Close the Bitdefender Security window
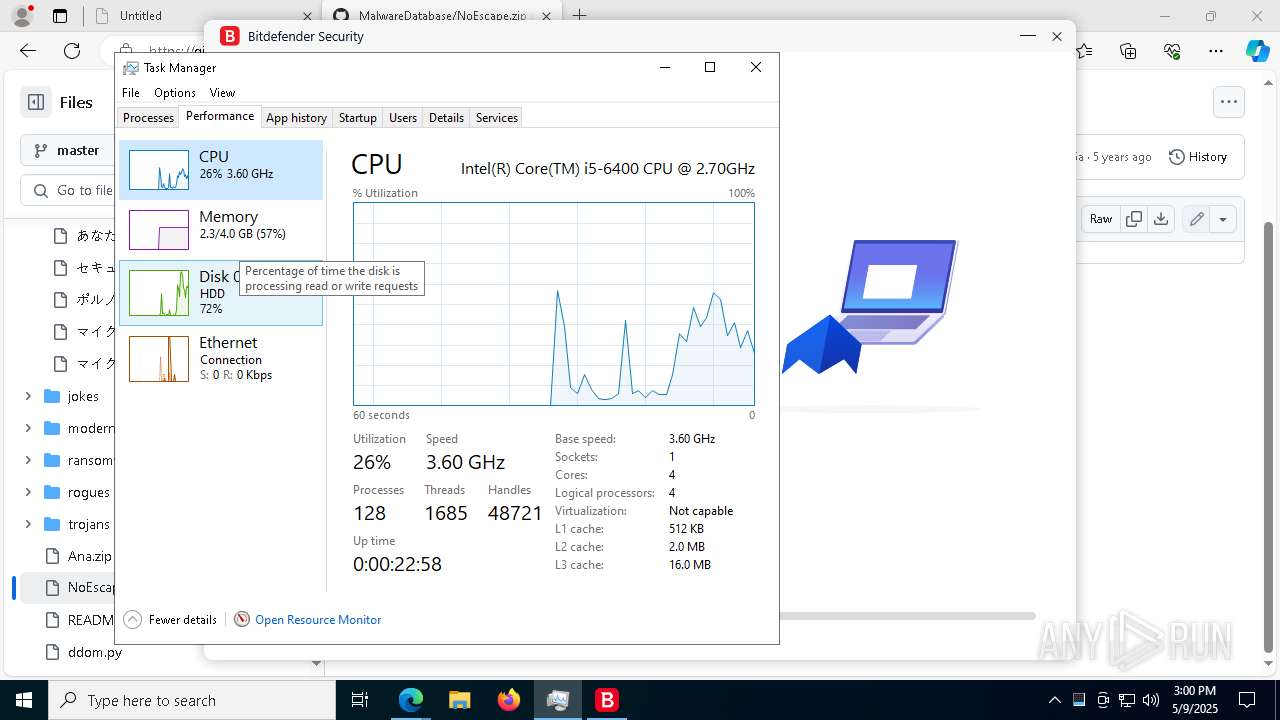Image resolution: width=1280 pixels, height=720 pixels. [1057, 36]
